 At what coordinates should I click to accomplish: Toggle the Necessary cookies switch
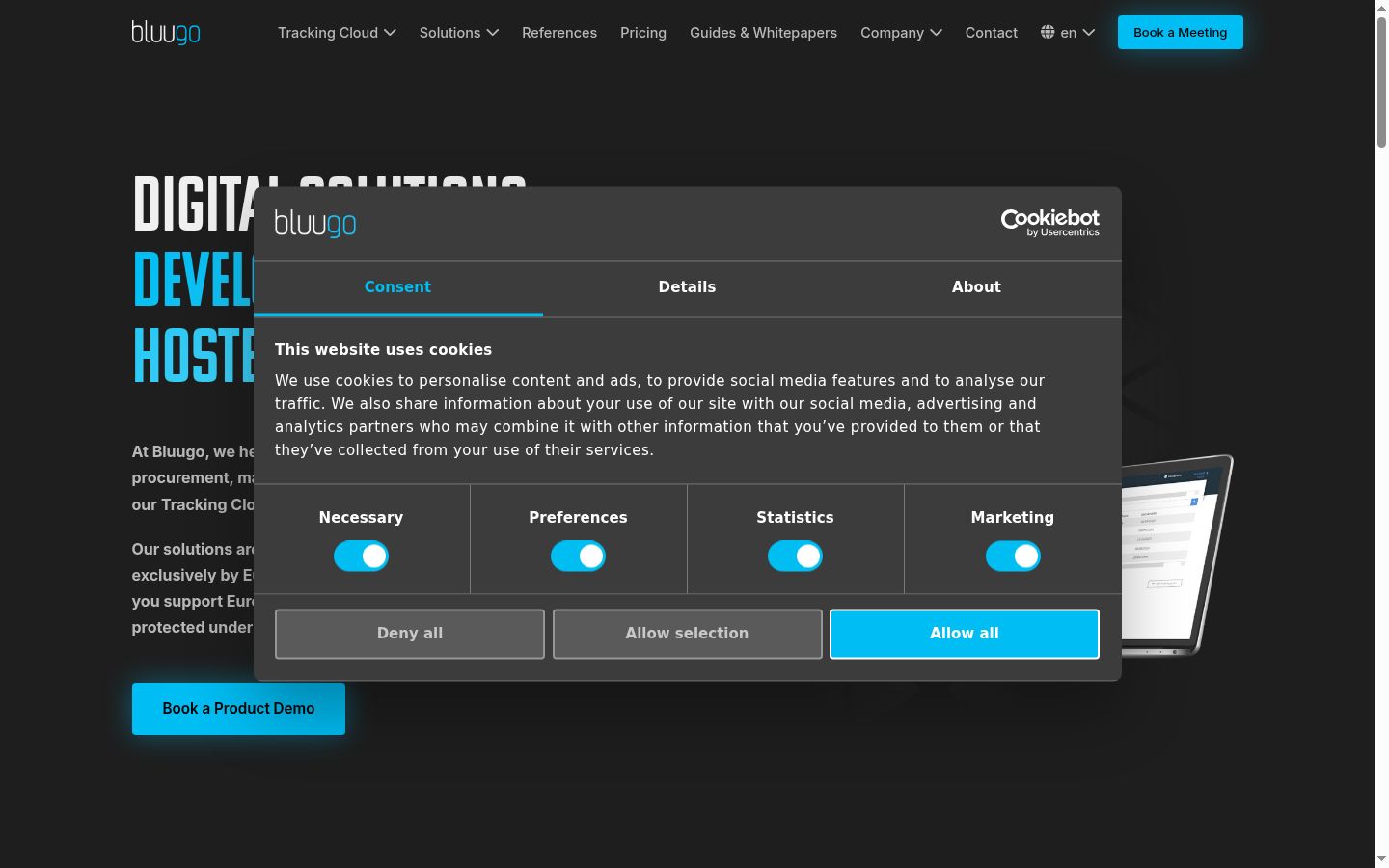[x=361, y=556]
